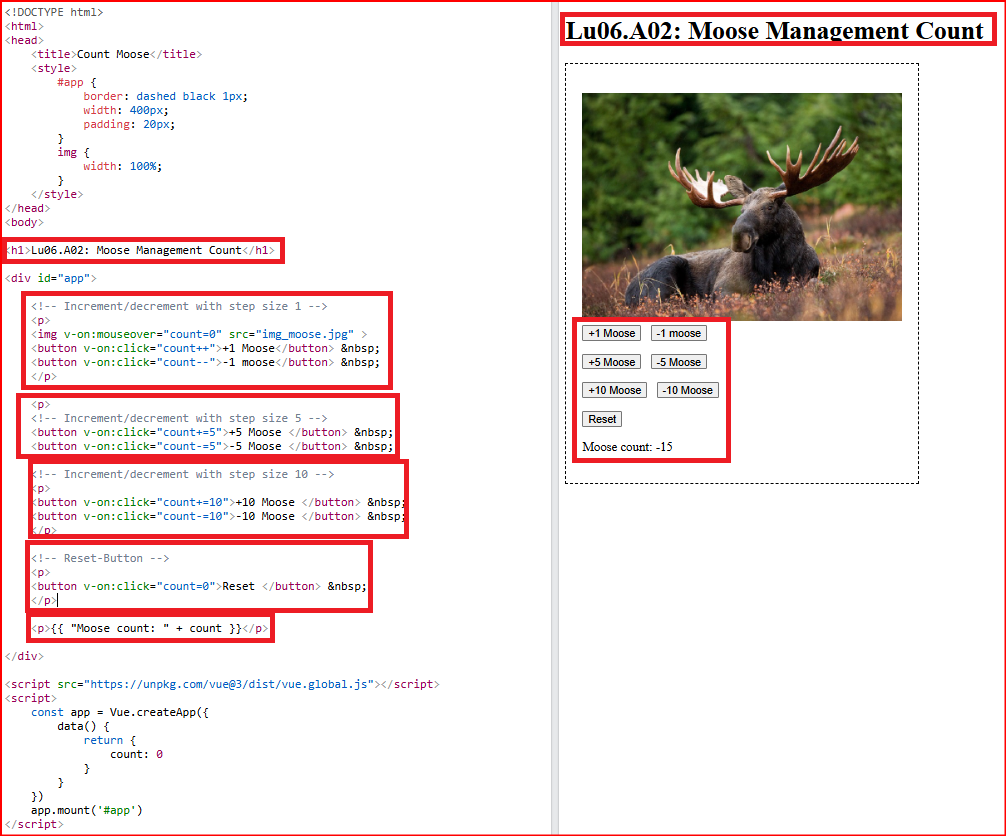1006x836 pixels.
Task: Click the +10 Moose button
Action: [x=614, y=390]
